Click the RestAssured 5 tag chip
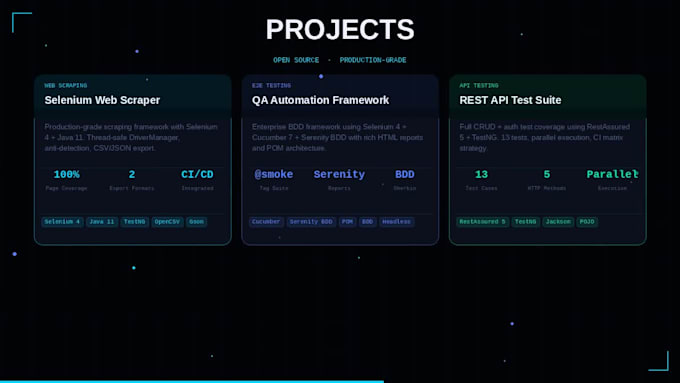680x383 pixels. (x=482, y=222)
